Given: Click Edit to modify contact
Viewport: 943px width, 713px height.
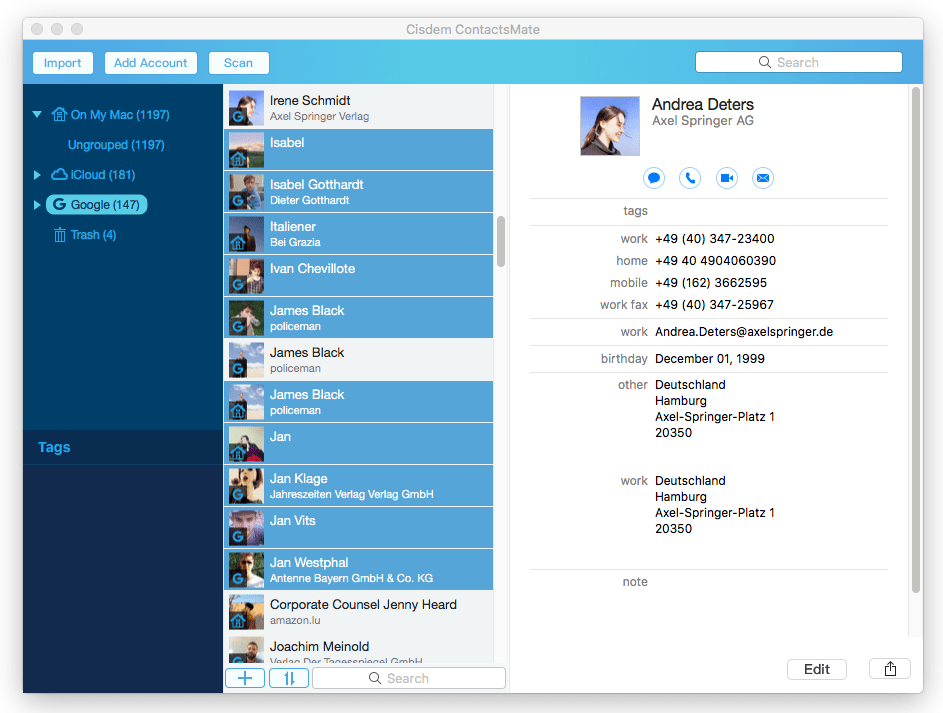Looking at the screenshot, I should [817, 669].
